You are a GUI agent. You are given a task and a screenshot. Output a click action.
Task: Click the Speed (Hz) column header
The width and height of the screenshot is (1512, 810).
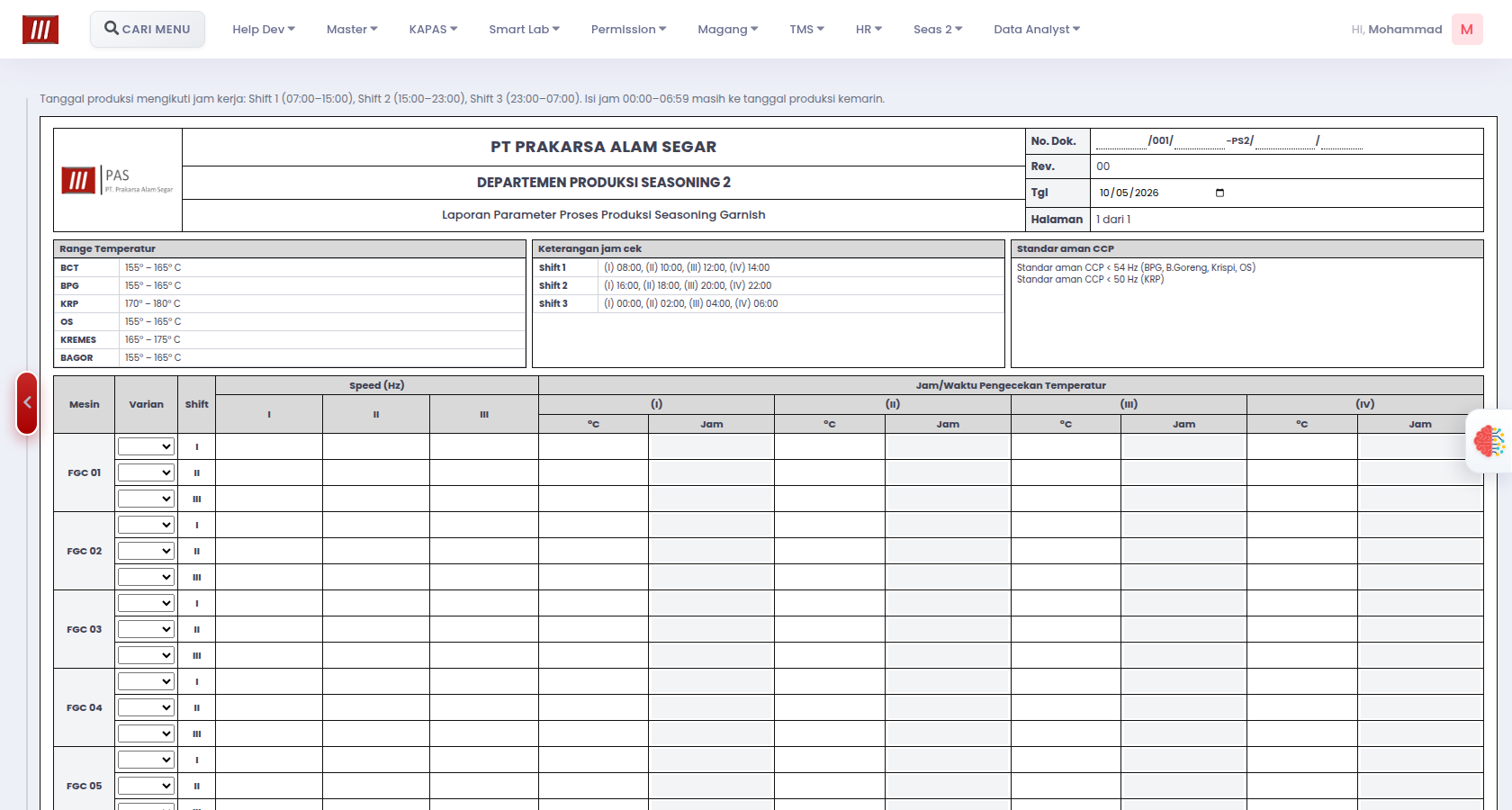pos(377,385)
